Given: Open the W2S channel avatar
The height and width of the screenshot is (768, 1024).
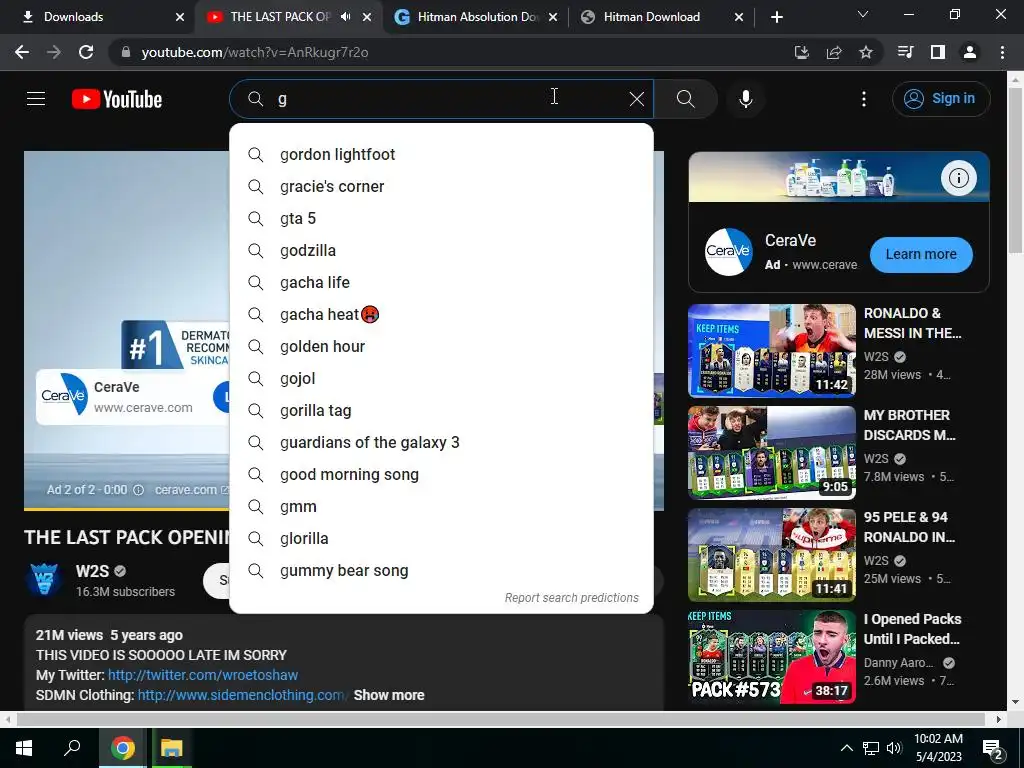Looking at the screenshot, I should 44,579.
